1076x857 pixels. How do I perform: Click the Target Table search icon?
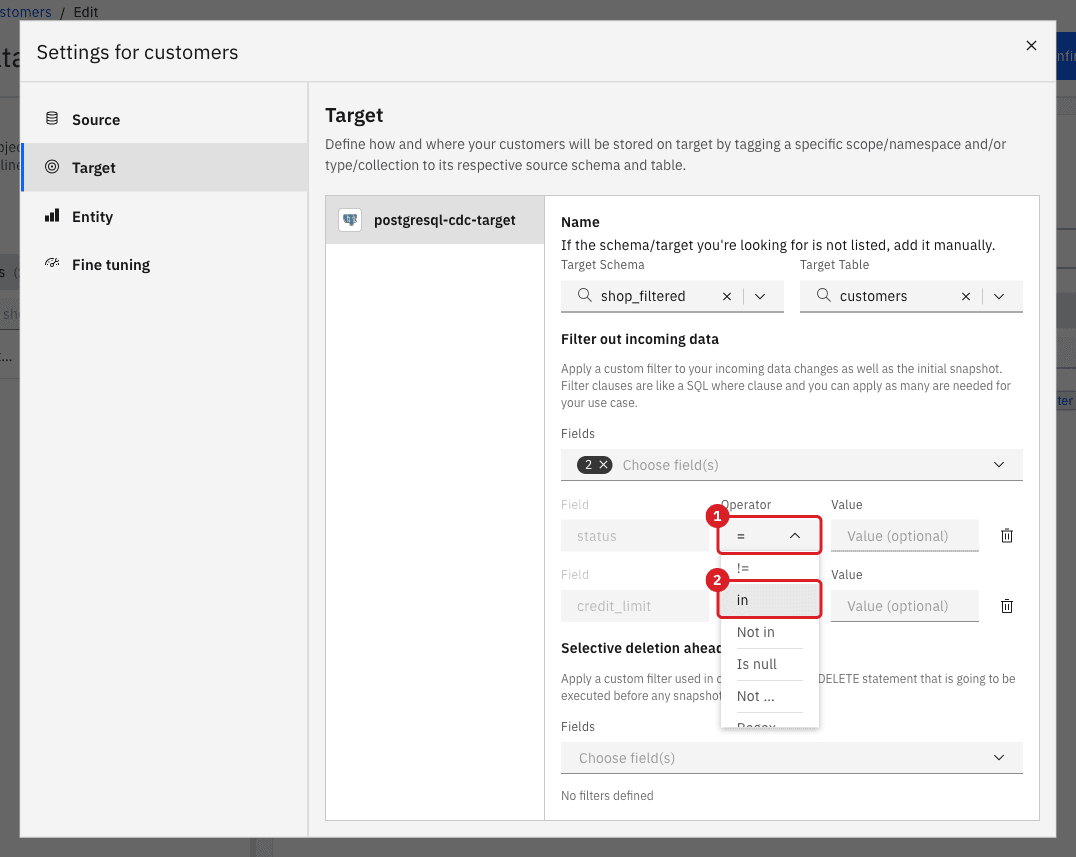click(x=823, y=295)
